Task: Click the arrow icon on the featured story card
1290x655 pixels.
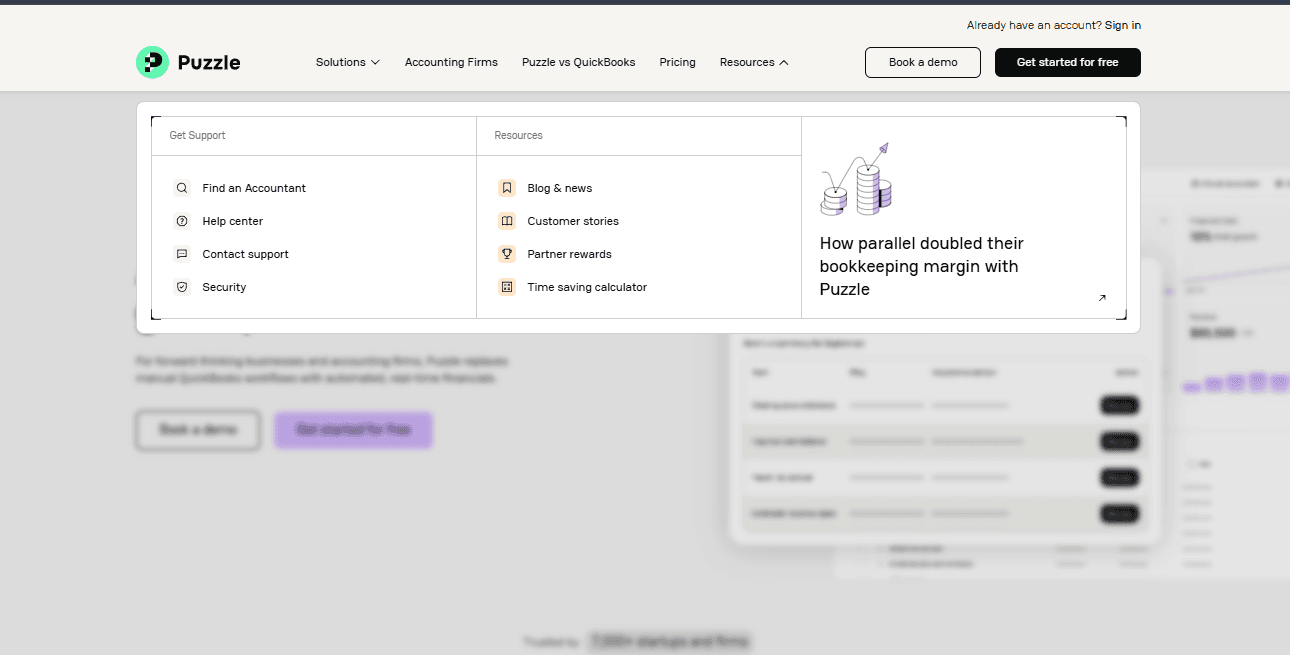Action: pyautogui.click(x=1102, y=297)
